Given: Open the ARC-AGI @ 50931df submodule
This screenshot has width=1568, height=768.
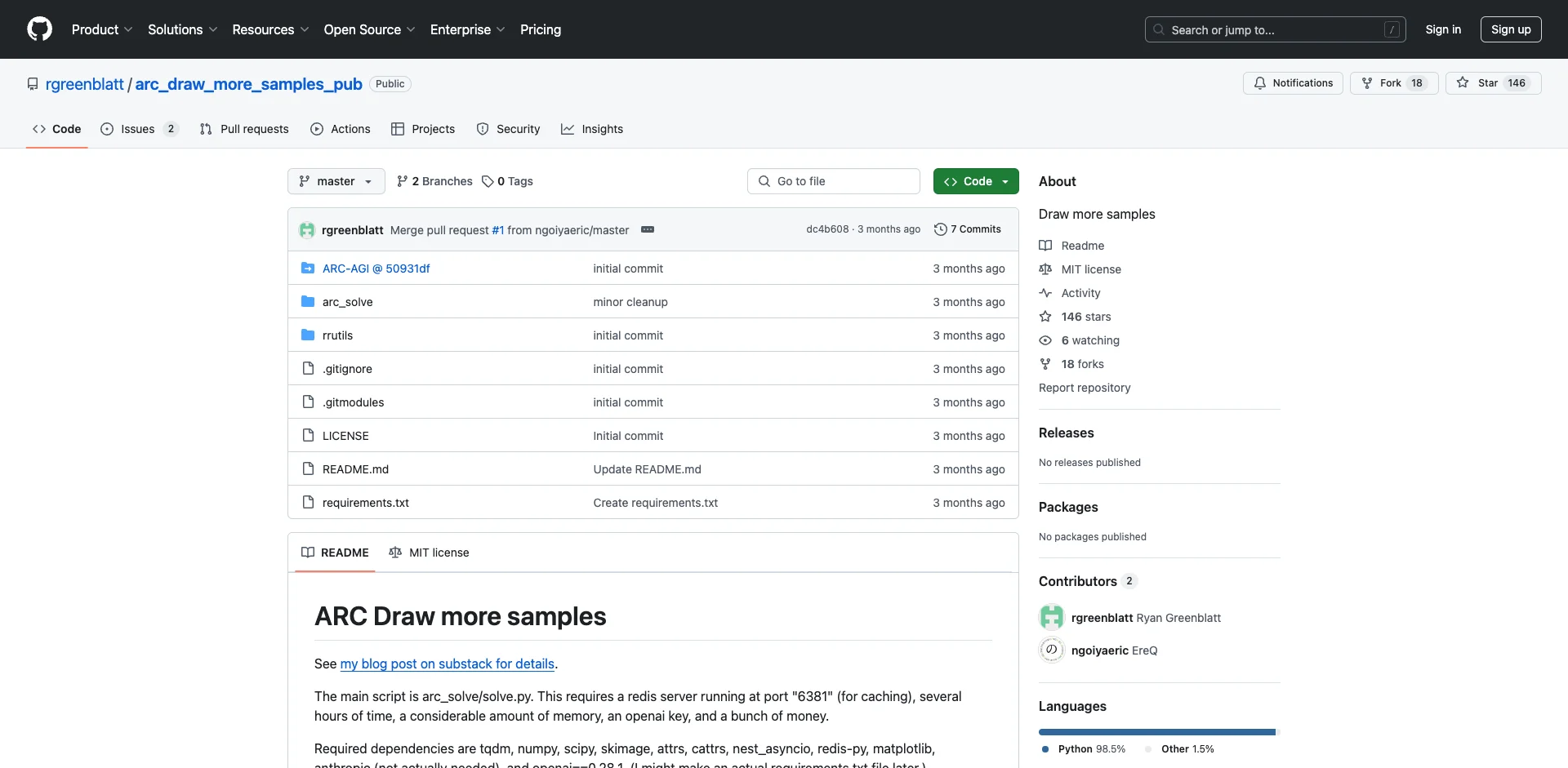Looking at the screenshot, I should (376, 269).
